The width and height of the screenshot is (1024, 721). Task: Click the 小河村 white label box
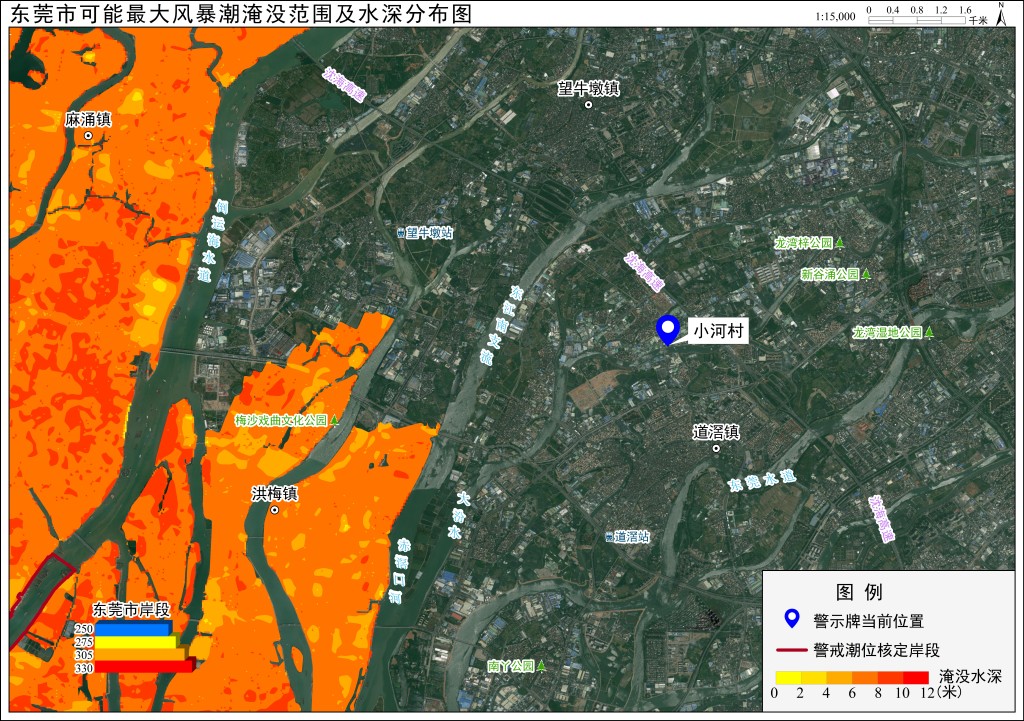click(718, 331)
